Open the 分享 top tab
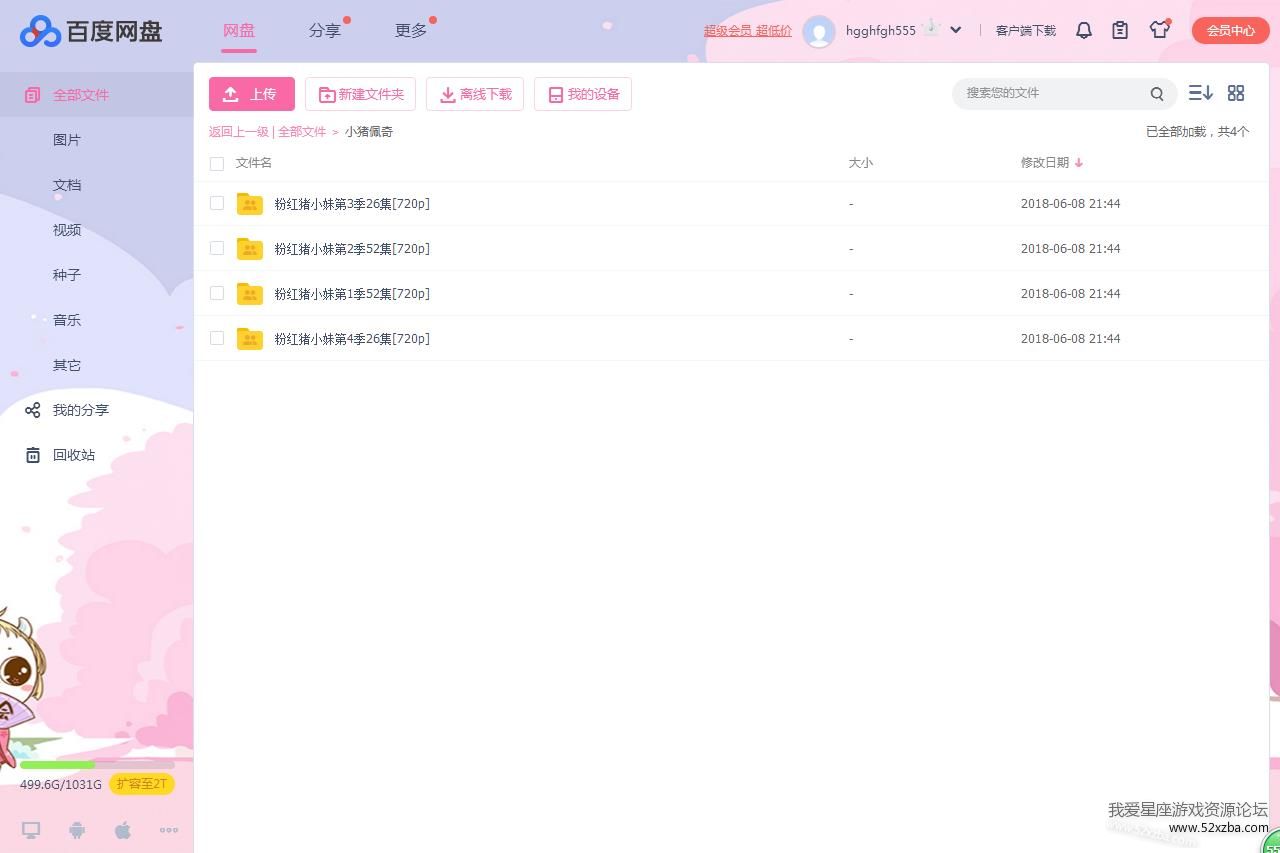 (325, 31)
